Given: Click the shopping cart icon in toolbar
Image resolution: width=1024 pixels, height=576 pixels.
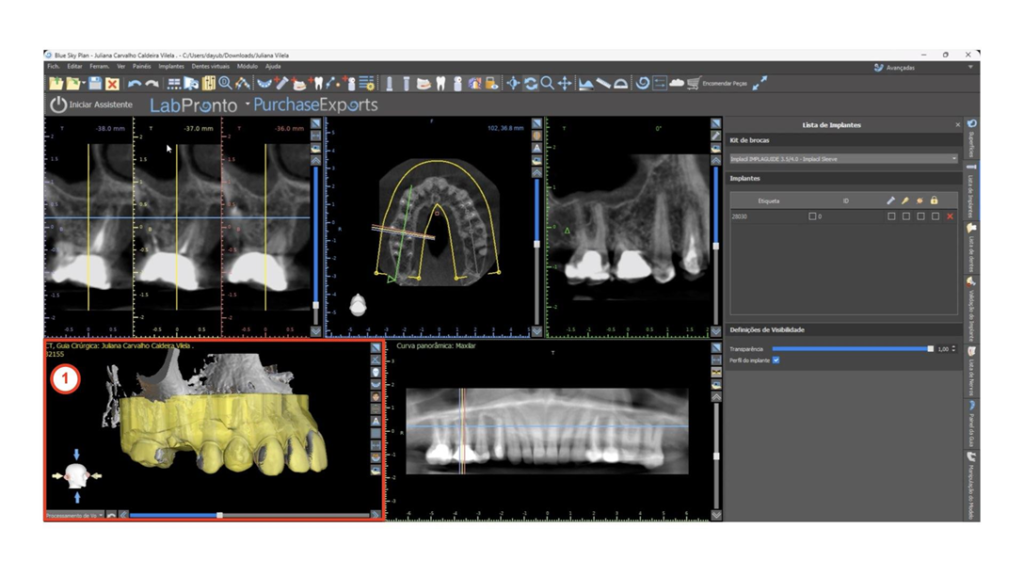Looking at the screenshot, I should pyautogui.click(x=692, y=84).
